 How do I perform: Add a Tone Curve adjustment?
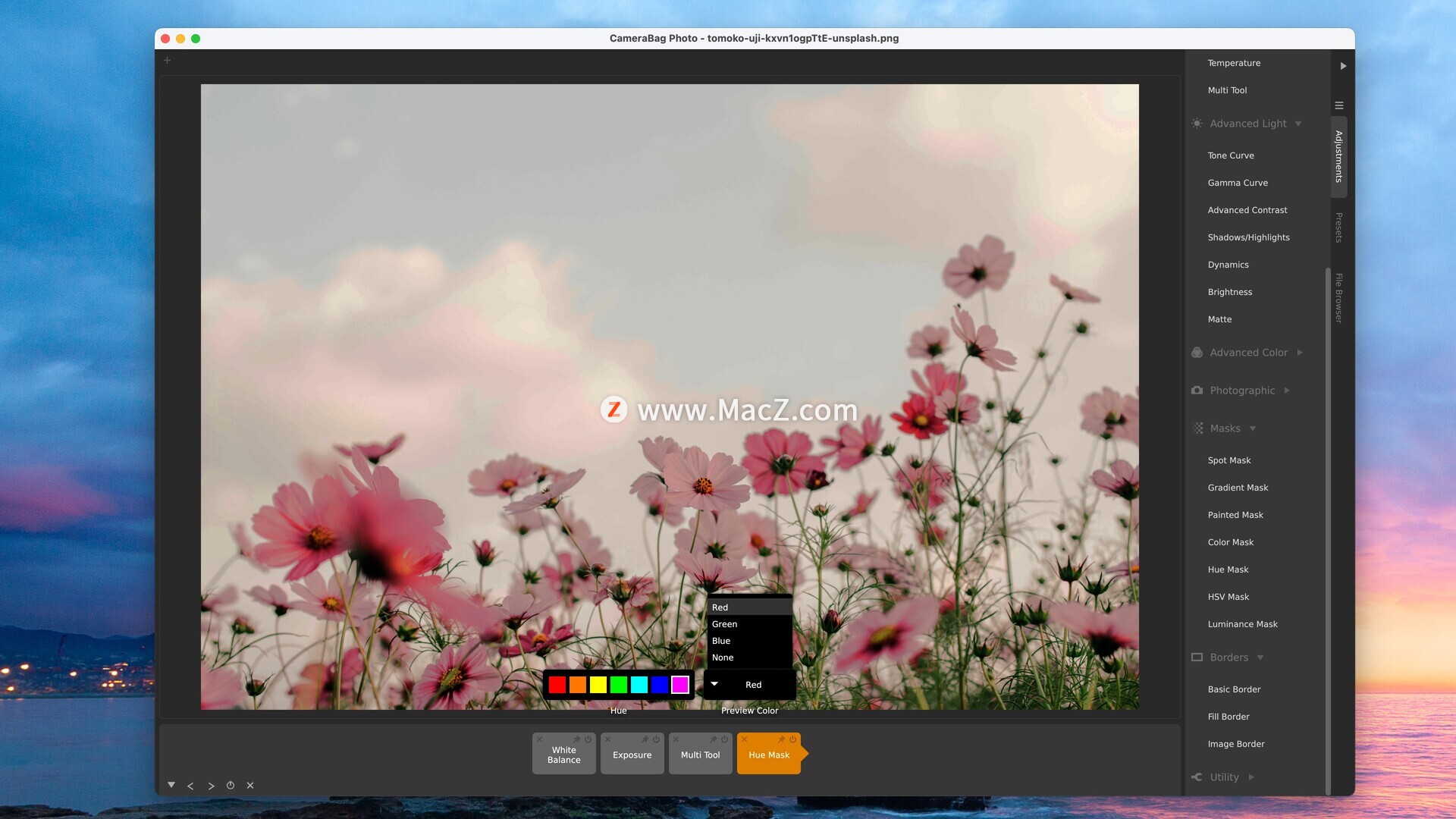pos(1231,155)
